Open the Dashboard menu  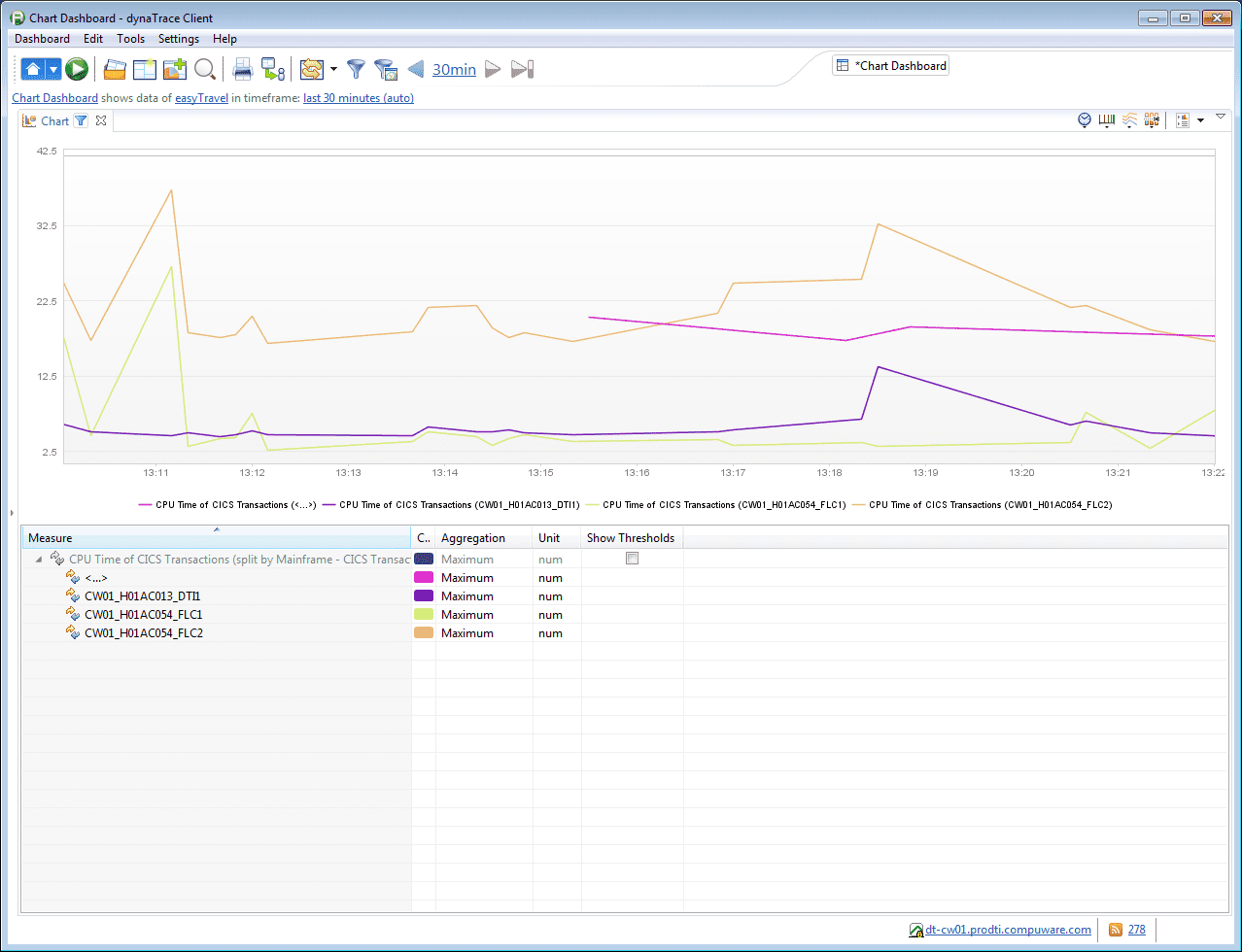[42, 39]
